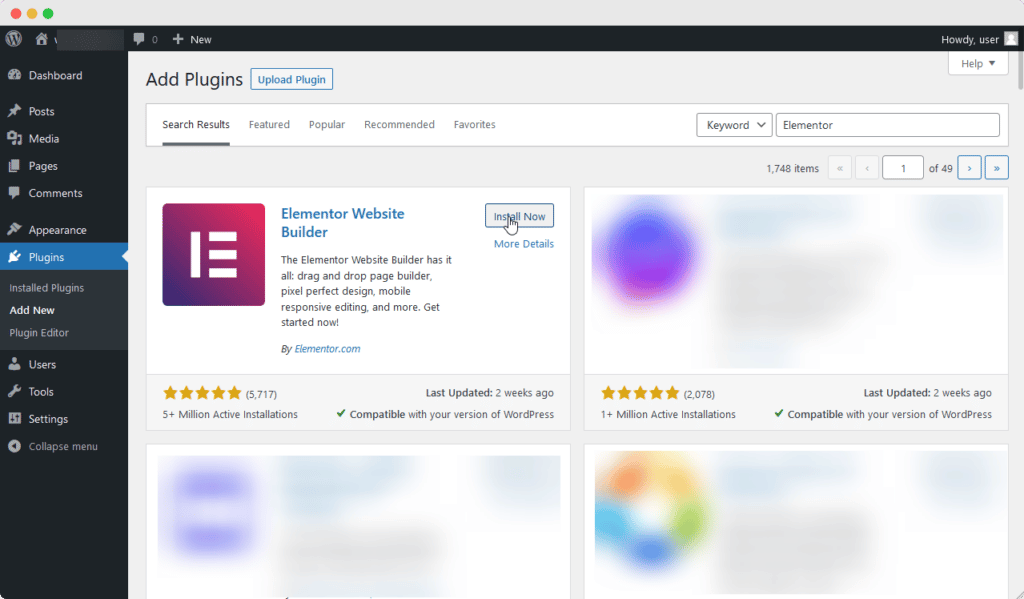Switch to the Popular tab

[327, 124]
